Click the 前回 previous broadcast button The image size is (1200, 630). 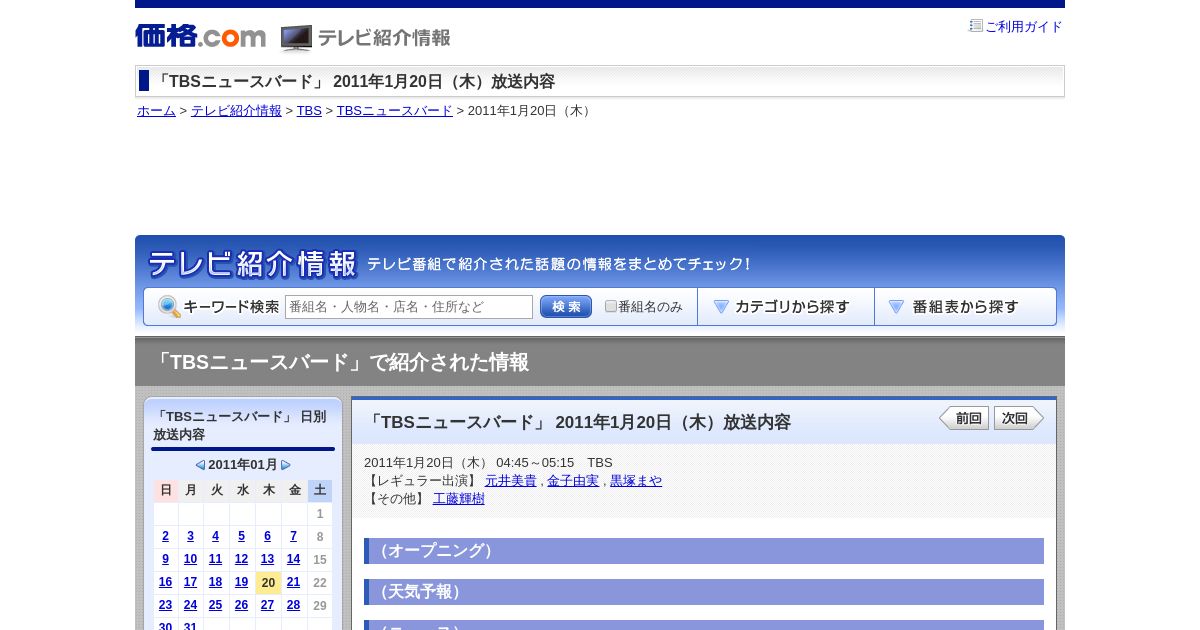(964, 418)
